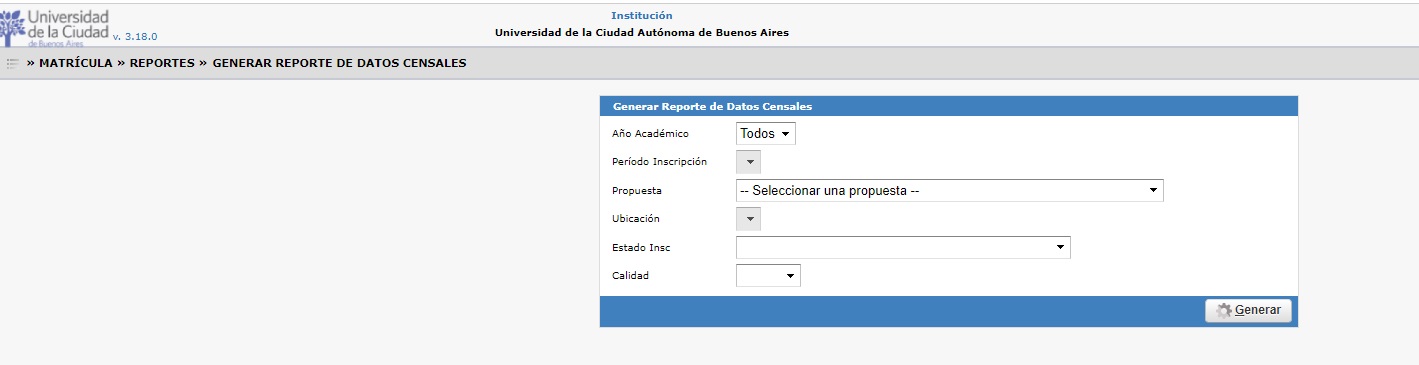Image resolution: width=1419 pixels, height=365 pixels.
Task: Click the Propuesta field label
Action: [637, 190]
